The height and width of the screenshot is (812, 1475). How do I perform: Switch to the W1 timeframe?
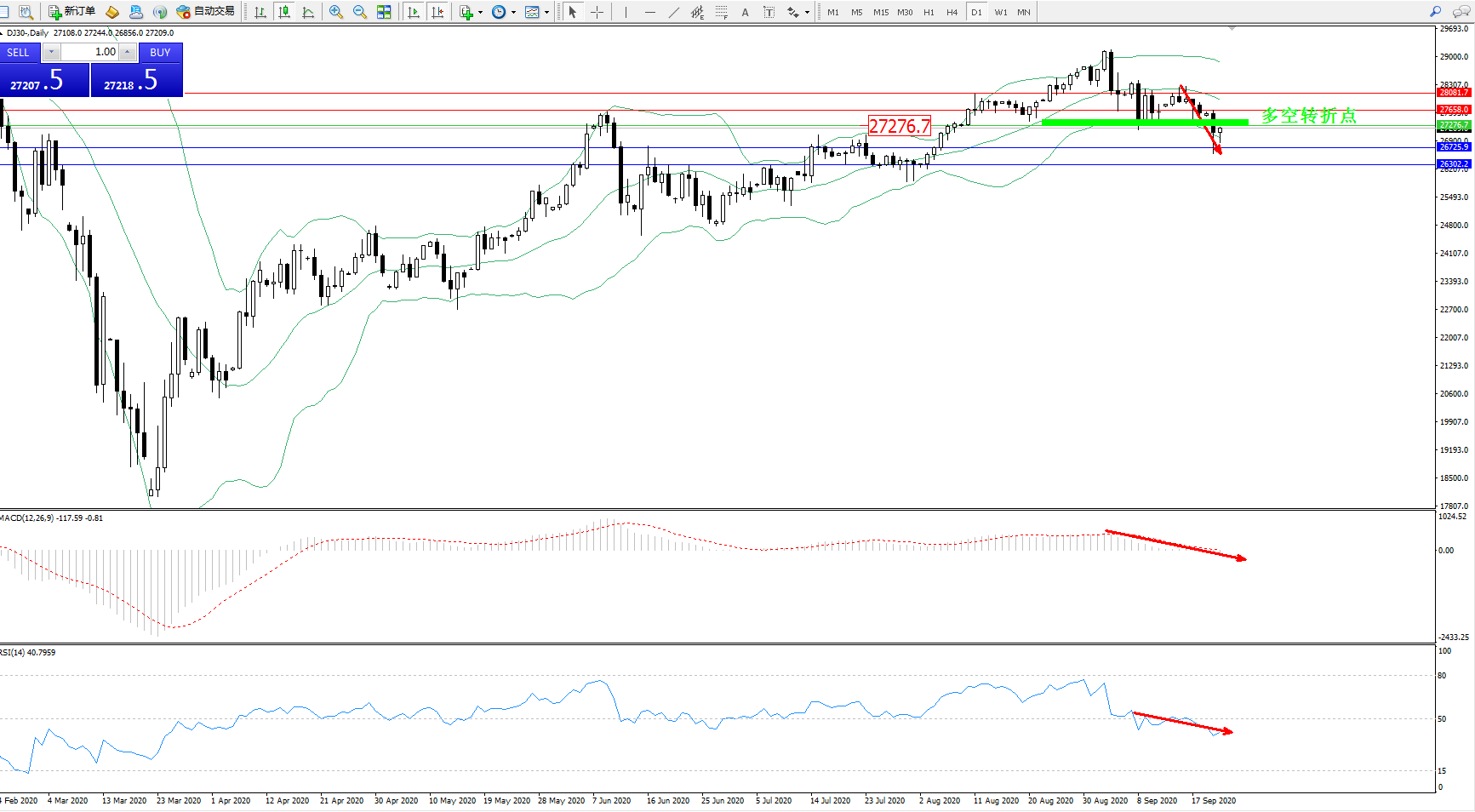[1001, 12]
